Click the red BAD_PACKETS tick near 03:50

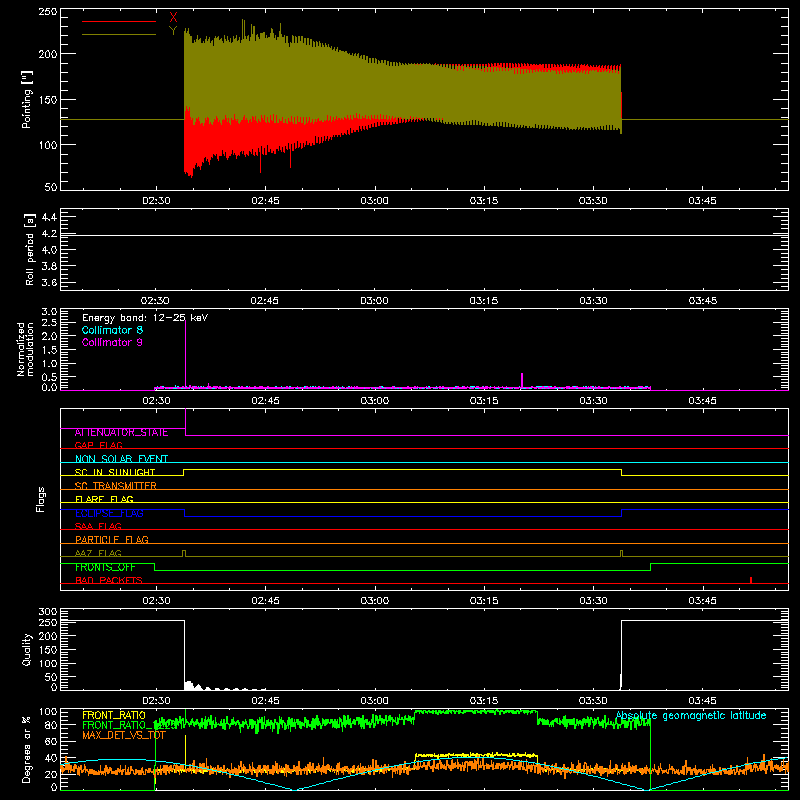coord(751,580)
